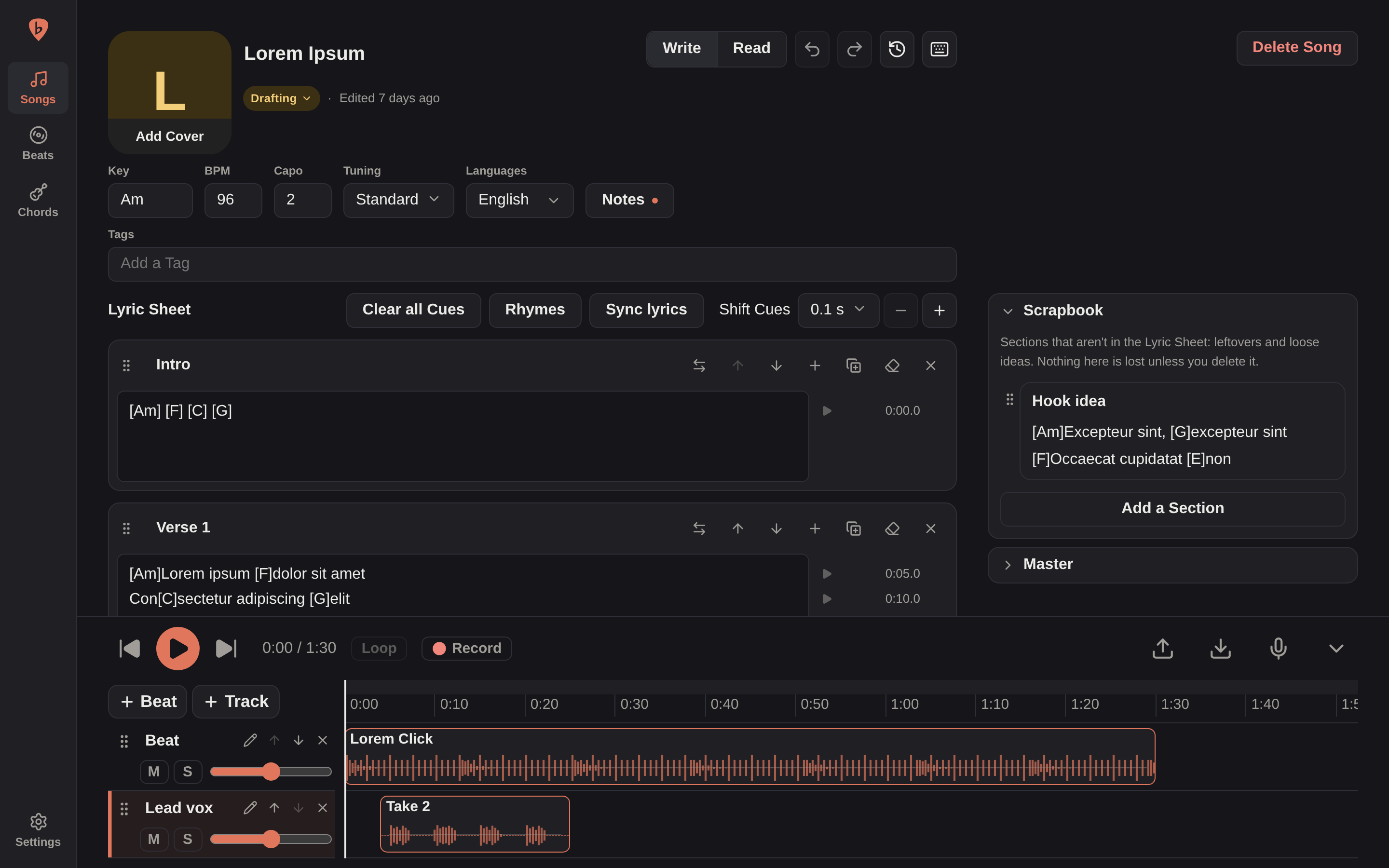Open Settings in the sidebar
1389x868 pixels.
click(x=38, y=830)
